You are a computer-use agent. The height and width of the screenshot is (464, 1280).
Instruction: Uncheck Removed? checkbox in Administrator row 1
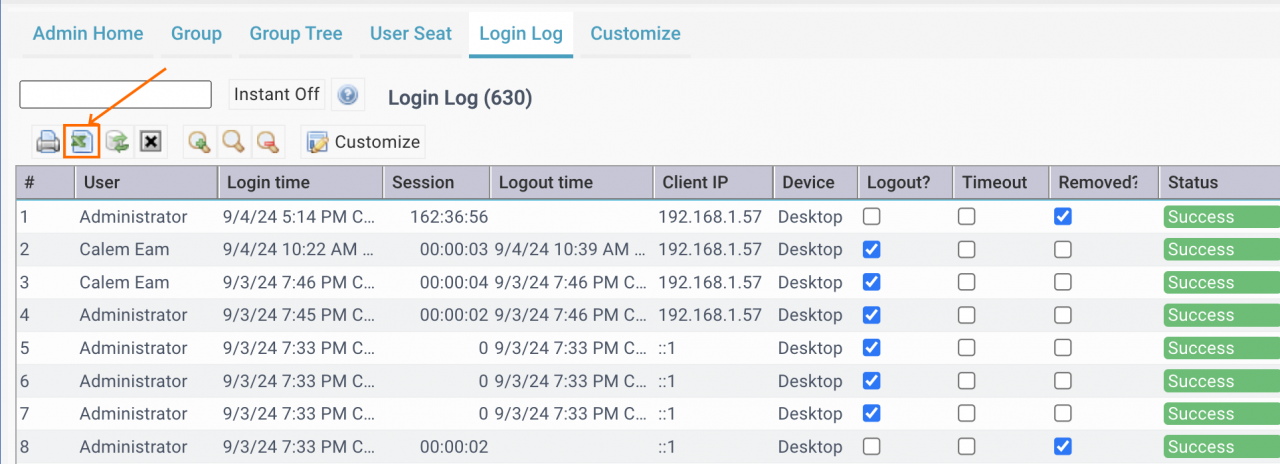point(1063,217)
